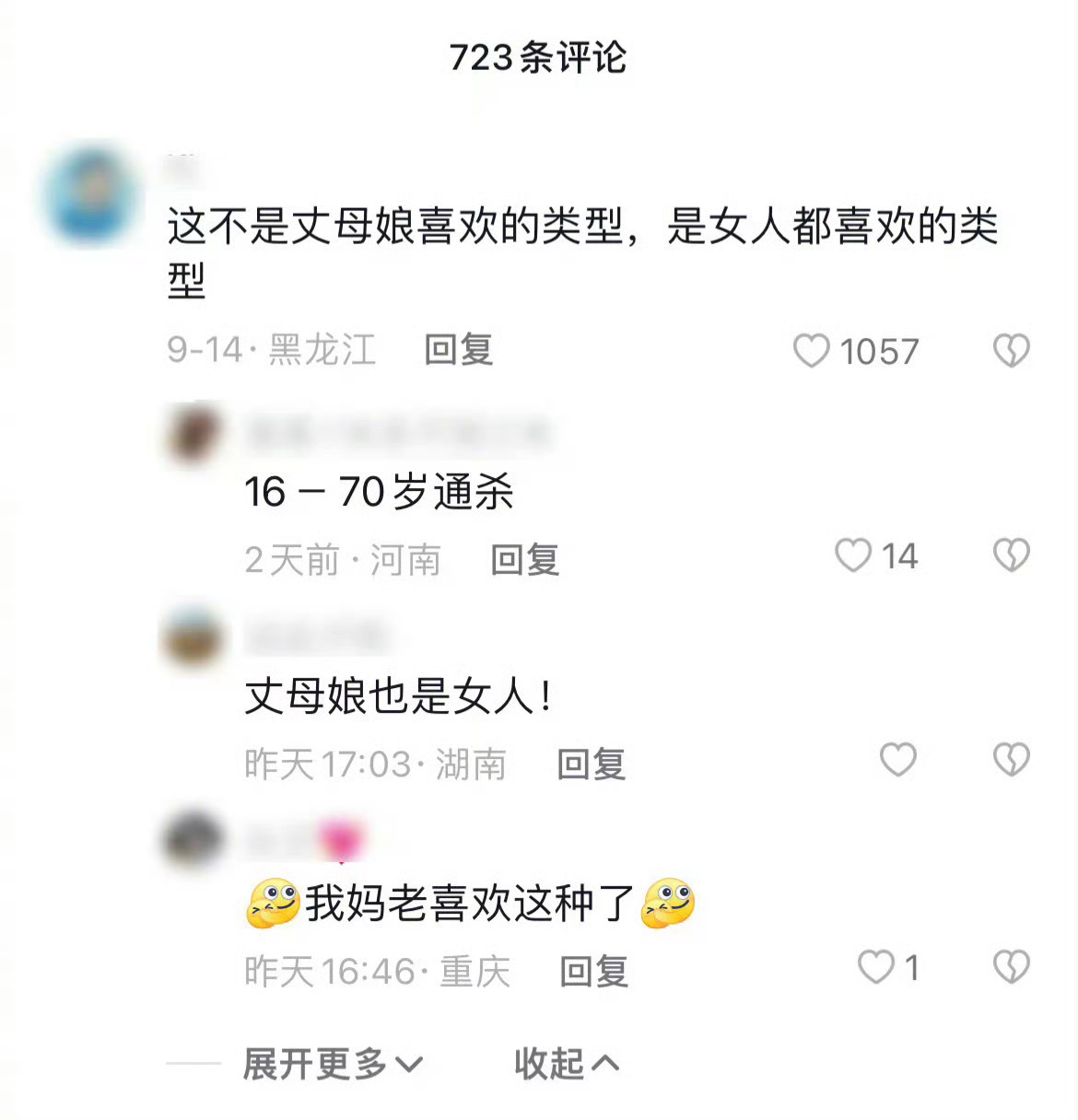Image resolution: width=1078 pixels, height=1120 pixels.
Task: Dislike the '丈母娘也是女人!' reply
Action: tap(1011, 760)
